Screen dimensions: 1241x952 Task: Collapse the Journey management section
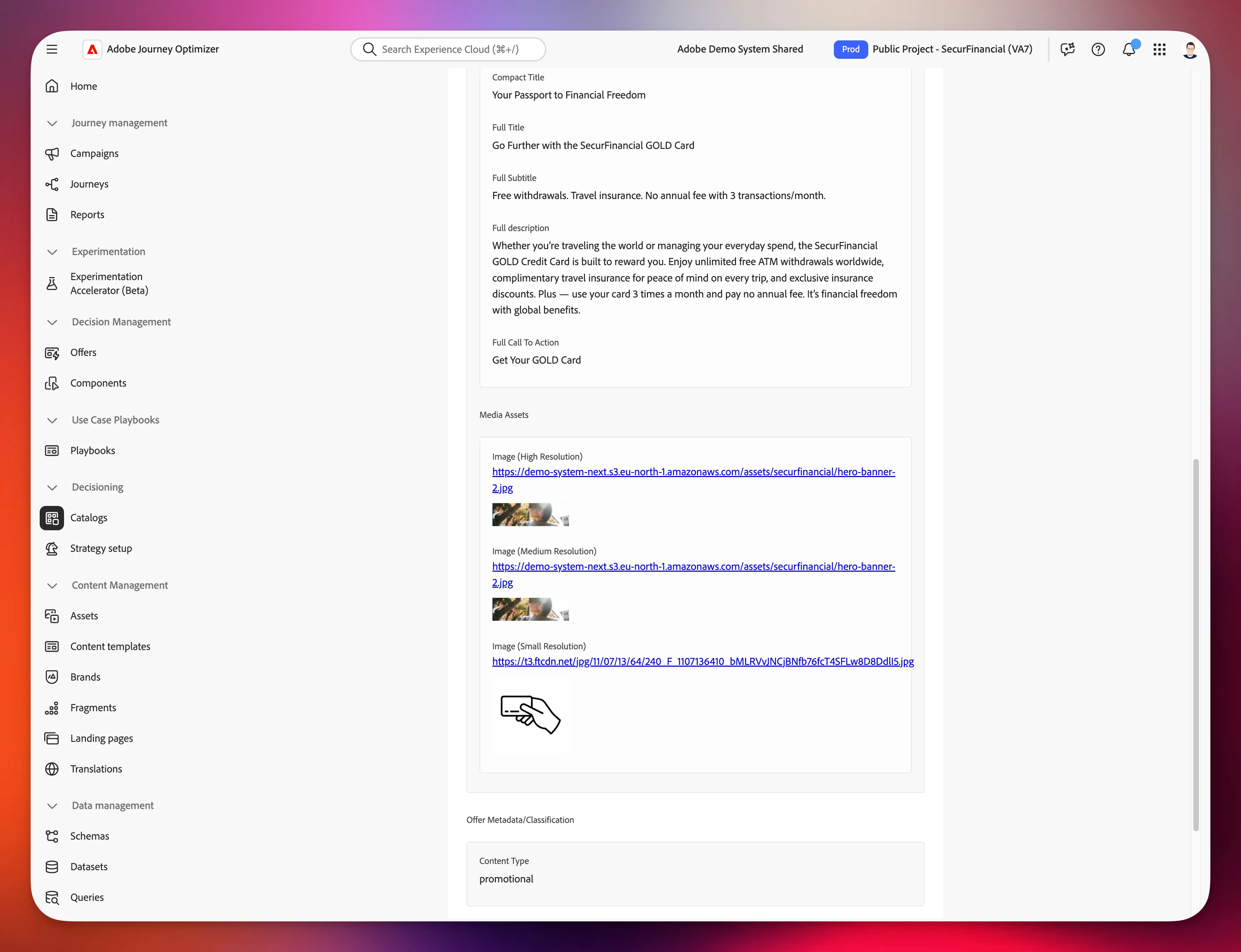(x=52, y=123)
